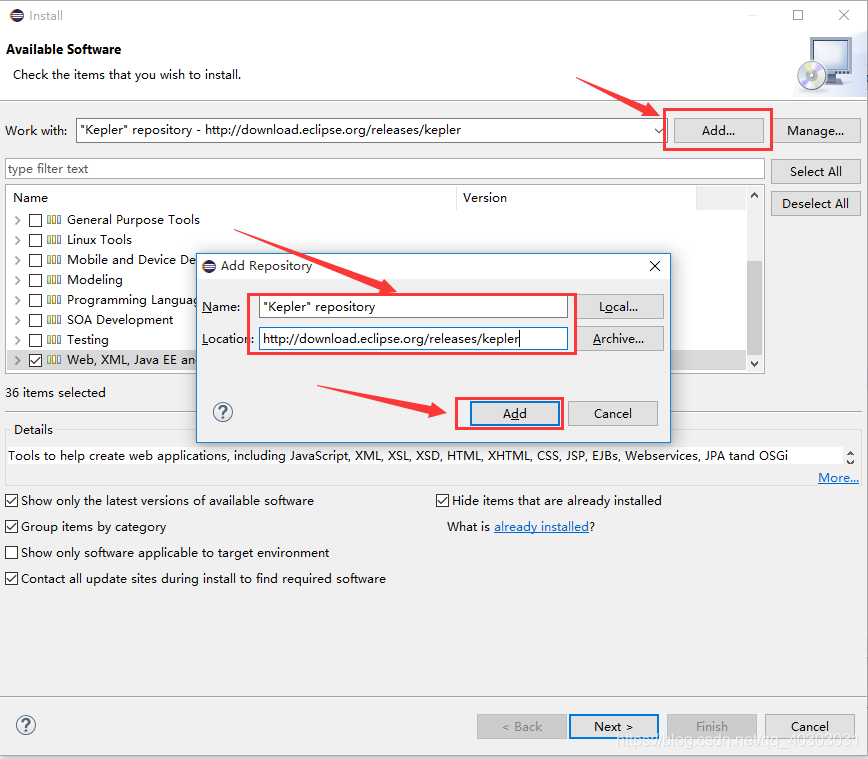Click the Eclipse icon in Add Repository dialog
The image size is (868, 759).
point(209,266)
